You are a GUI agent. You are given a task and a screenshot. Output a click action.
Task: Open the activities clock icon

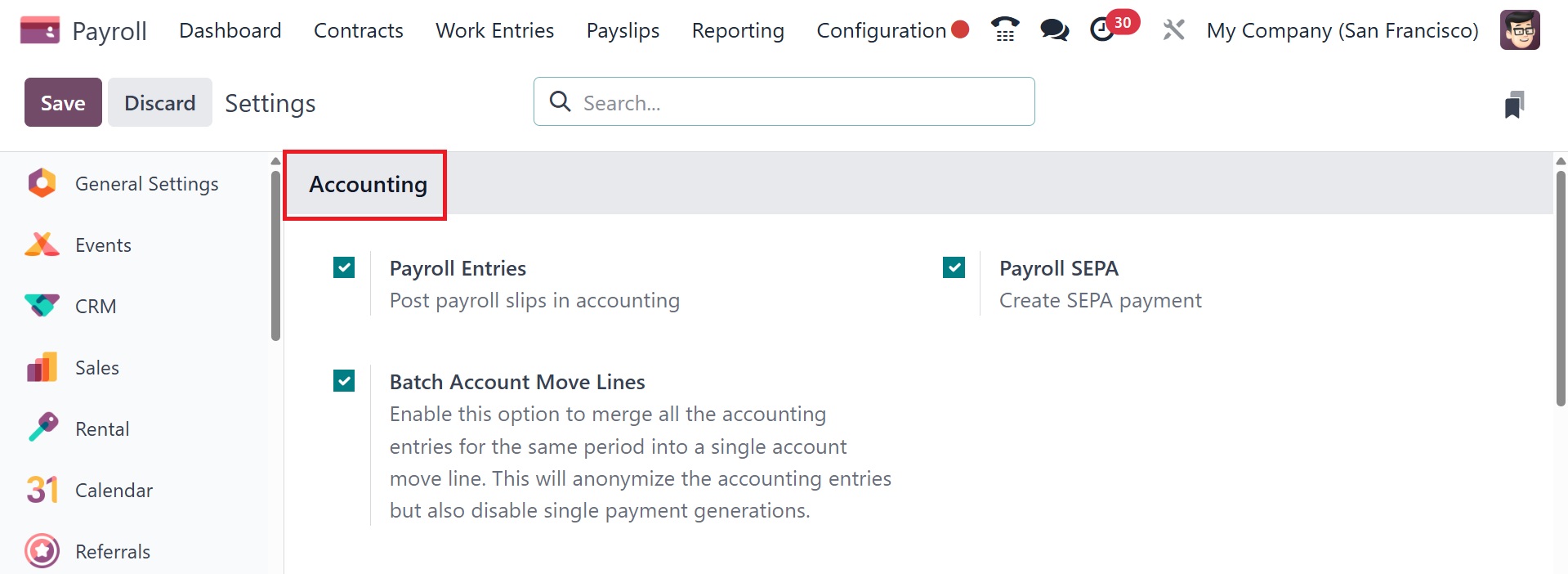[1103, 30]
